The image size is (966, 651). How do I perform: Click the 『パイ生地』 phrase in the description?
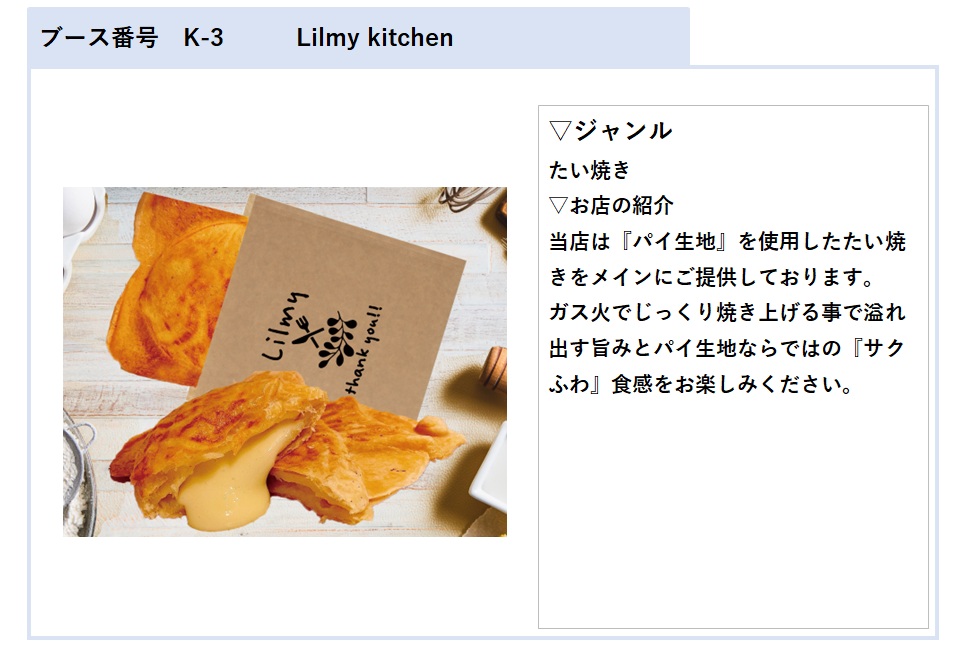point(674,241)
